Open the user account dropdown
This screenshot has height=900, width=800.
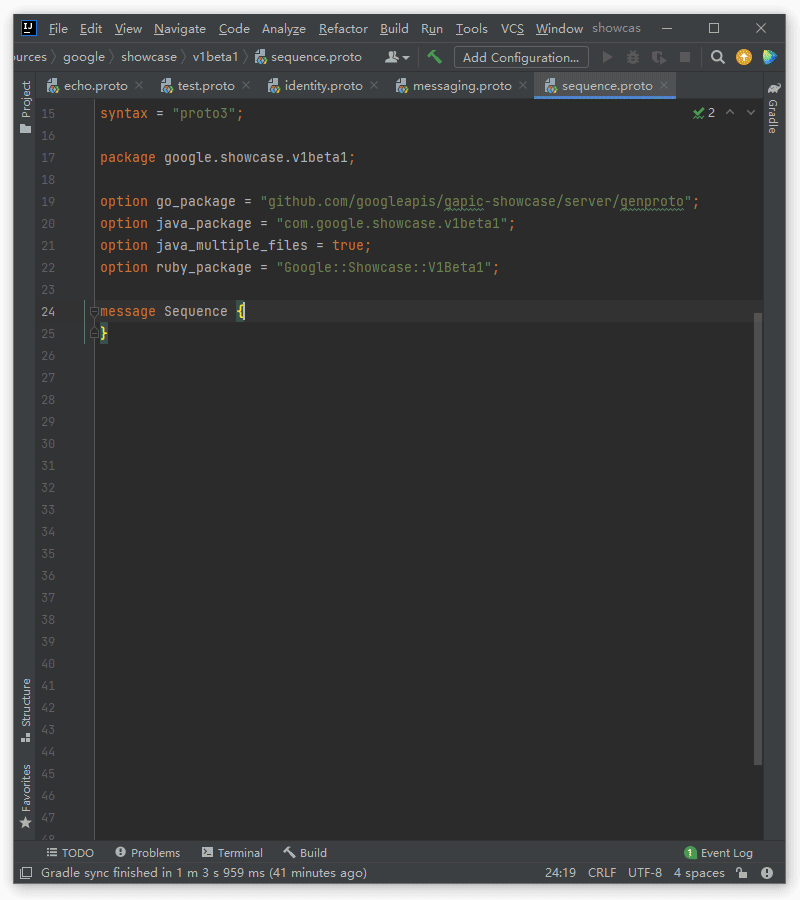[x=397, y=57]
